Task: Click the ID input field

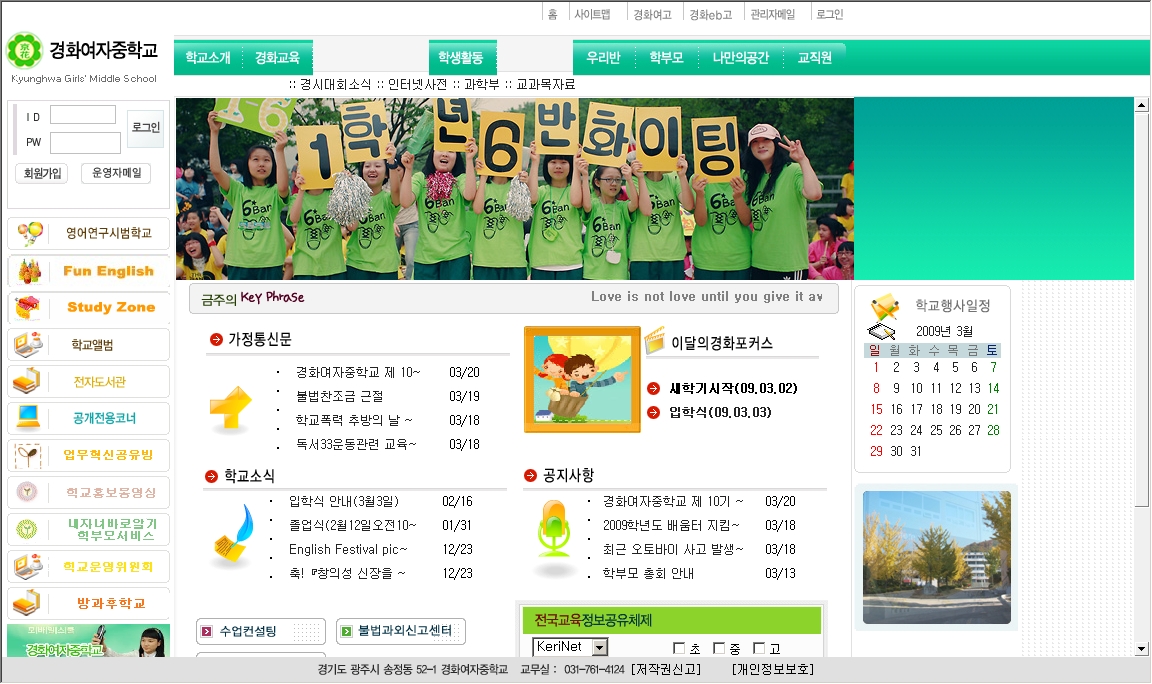Action: point(83,116)
